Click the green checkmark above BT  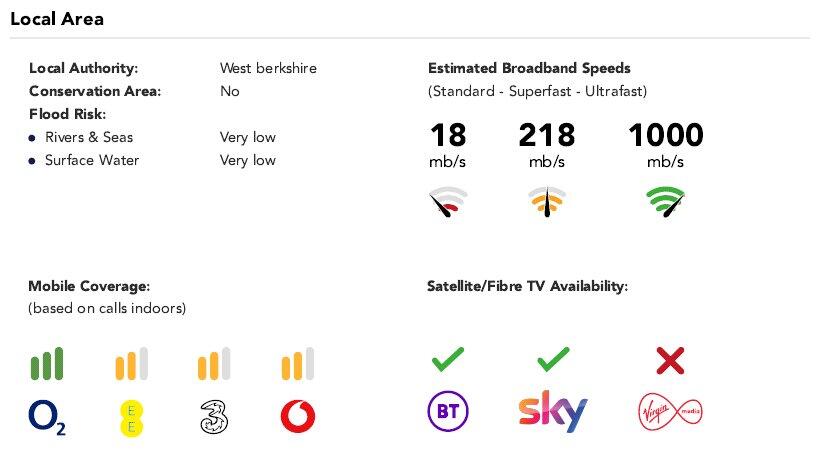[448, 357]
